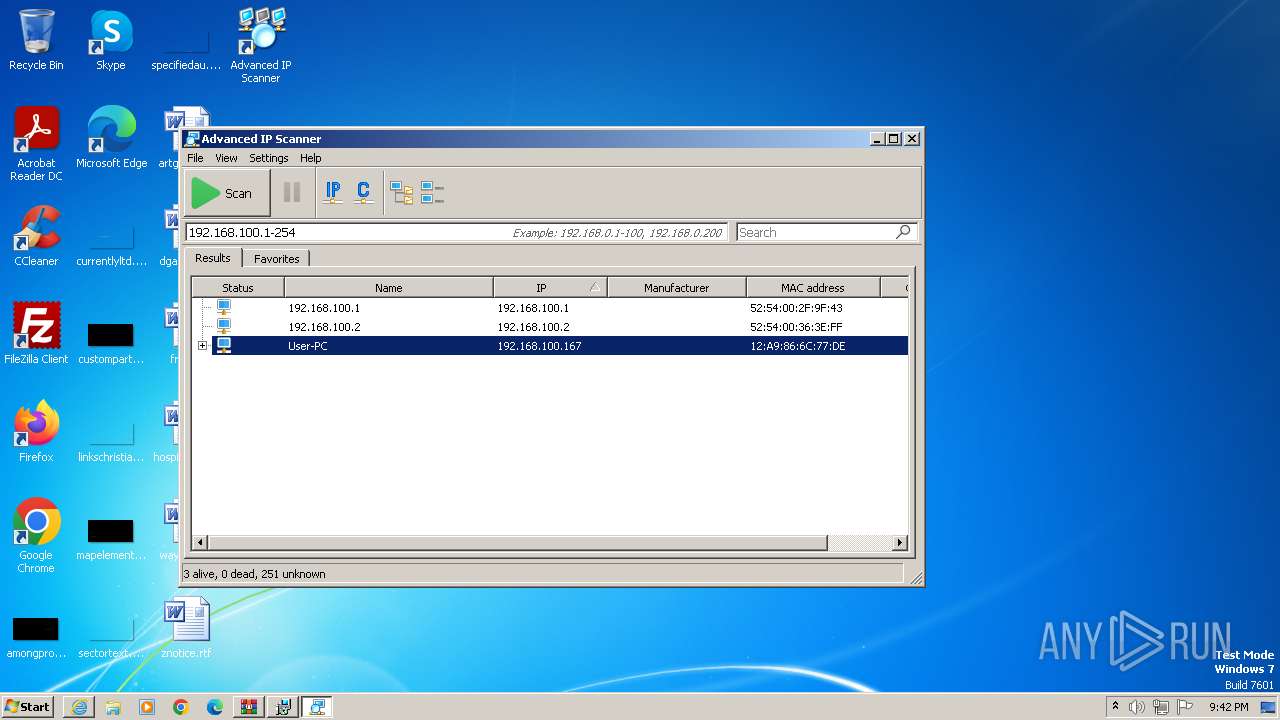Click the Collapse all toolbar icon

(432, 193)
